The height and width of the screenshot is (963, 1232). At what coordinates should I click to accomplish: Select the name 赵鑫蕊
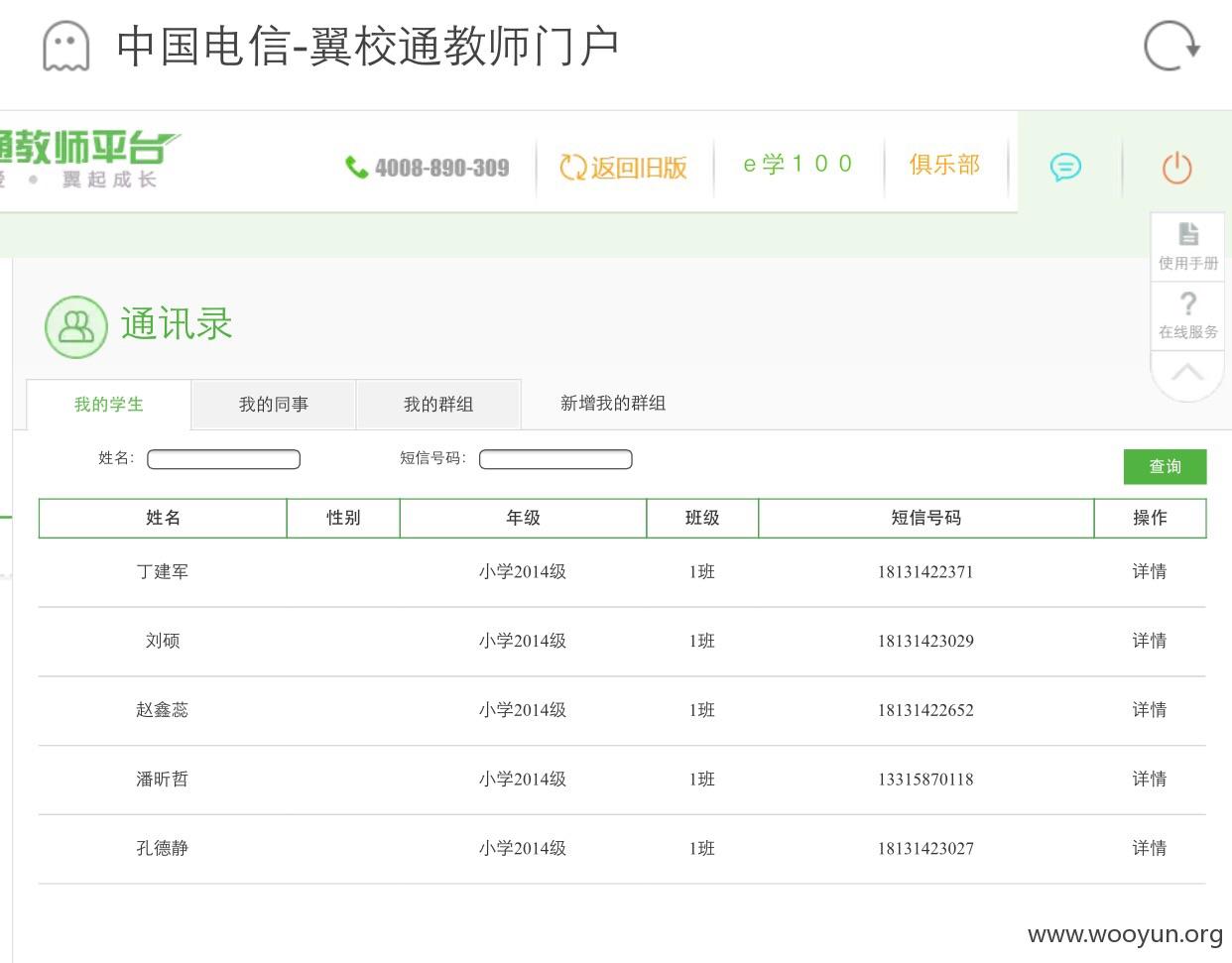point(163,710)
